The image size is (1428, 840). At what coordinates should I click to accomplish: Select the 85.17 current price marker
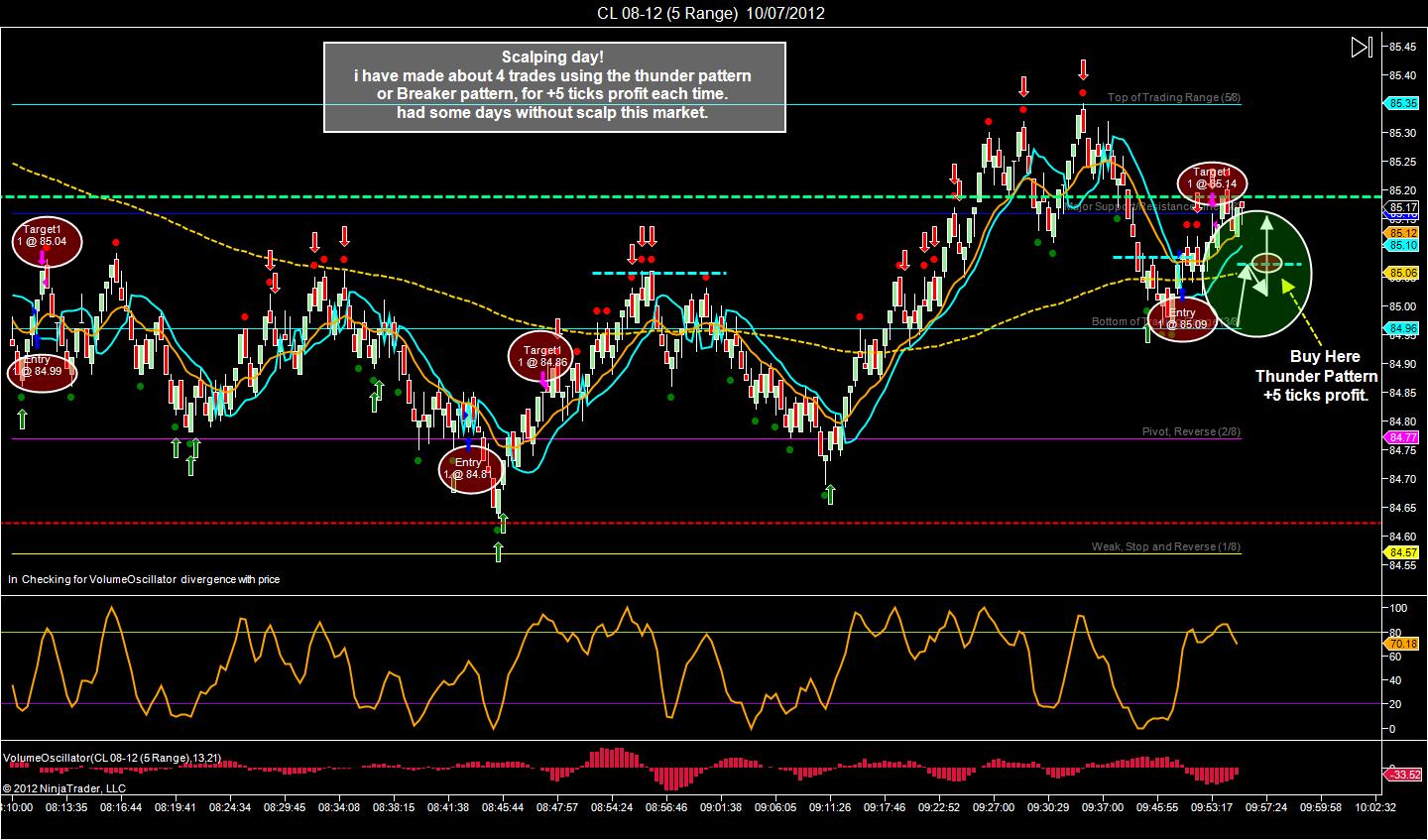1403,207
